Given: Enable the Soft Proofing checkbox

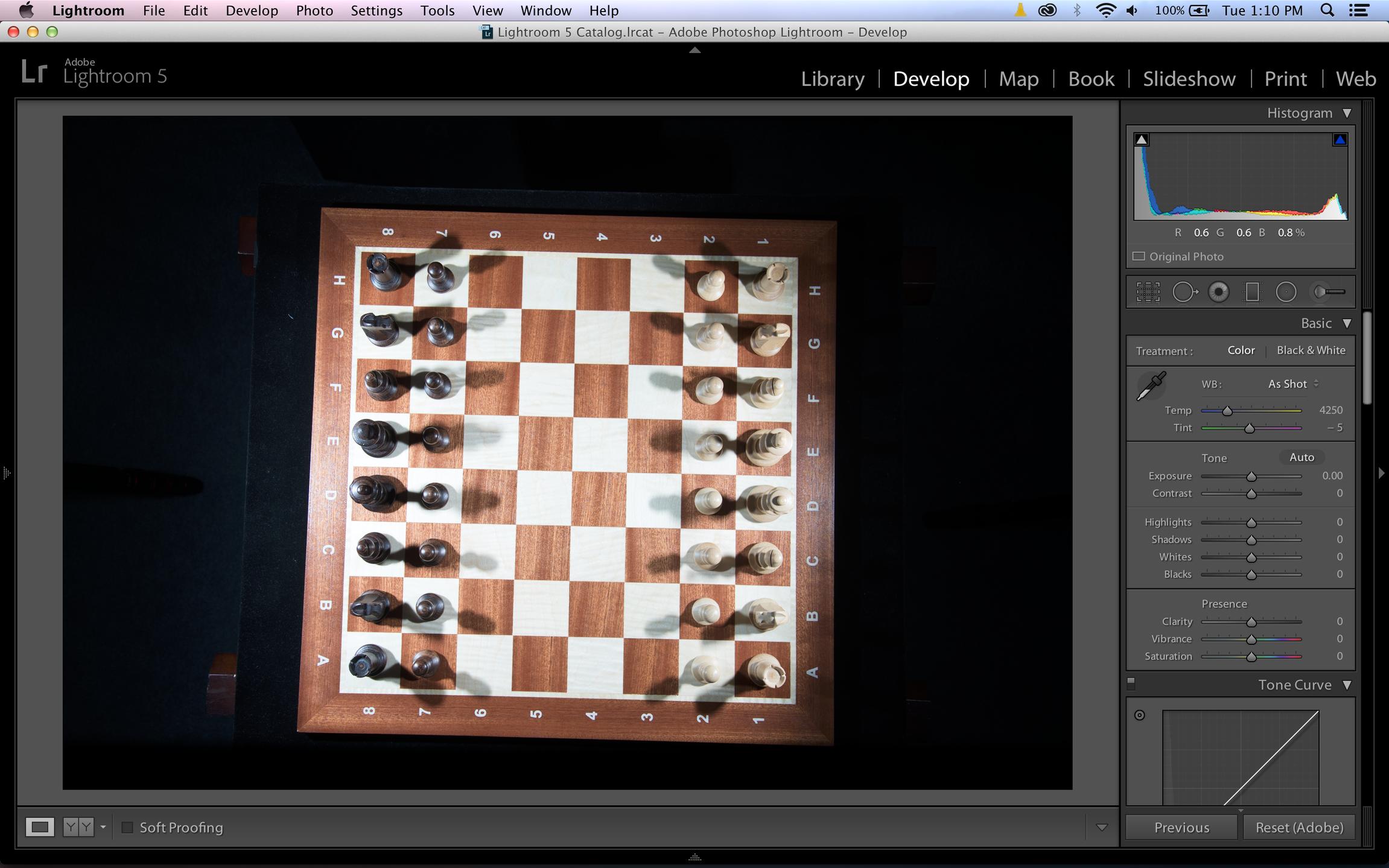Looking at the screenshot, I should coord(127,828).
